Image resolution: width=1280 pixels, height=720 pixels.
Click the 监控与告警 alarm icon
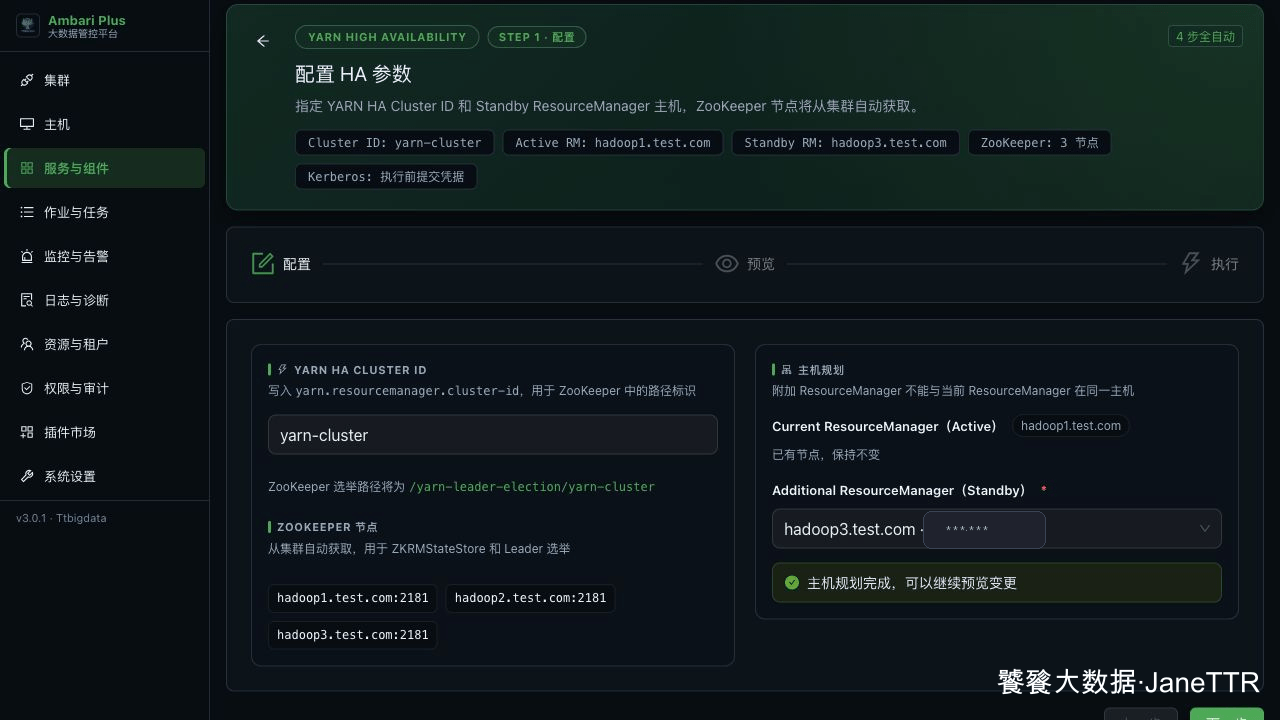click(27, 256)
